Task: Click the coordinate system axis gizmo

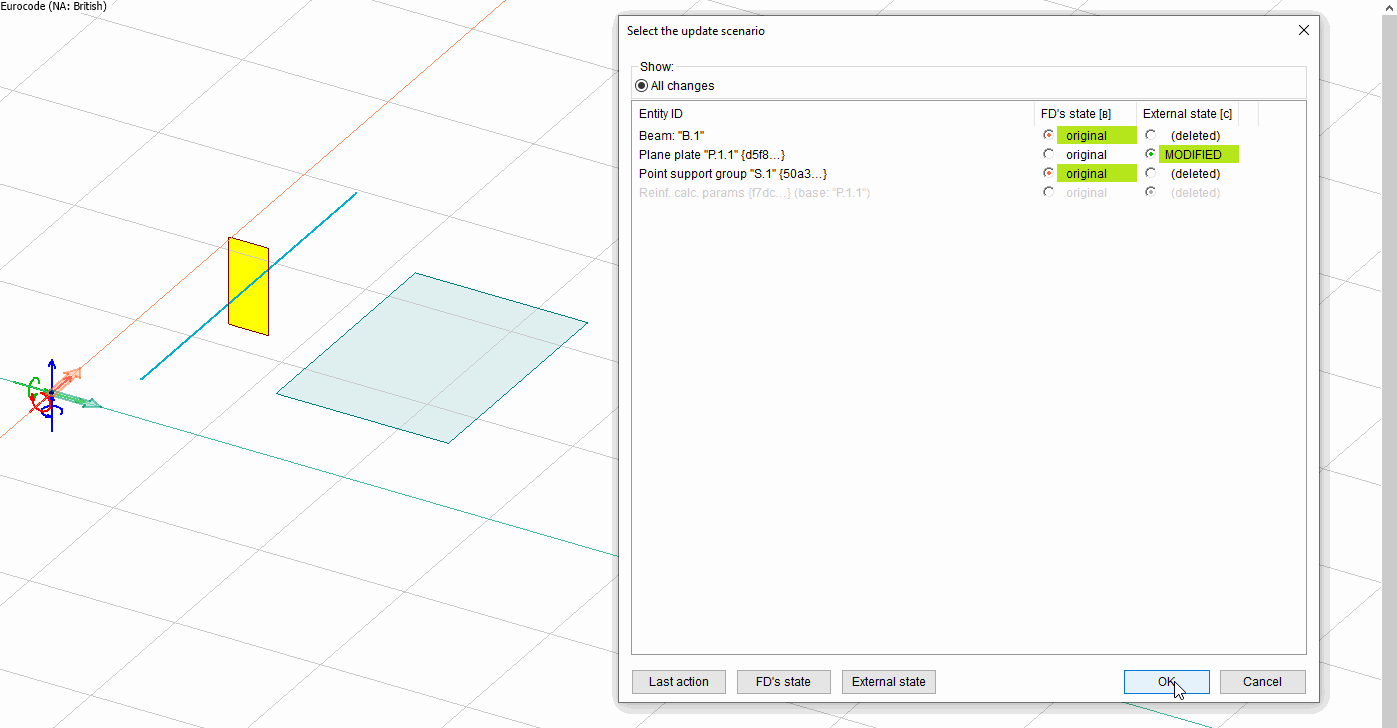Action: 52,395
